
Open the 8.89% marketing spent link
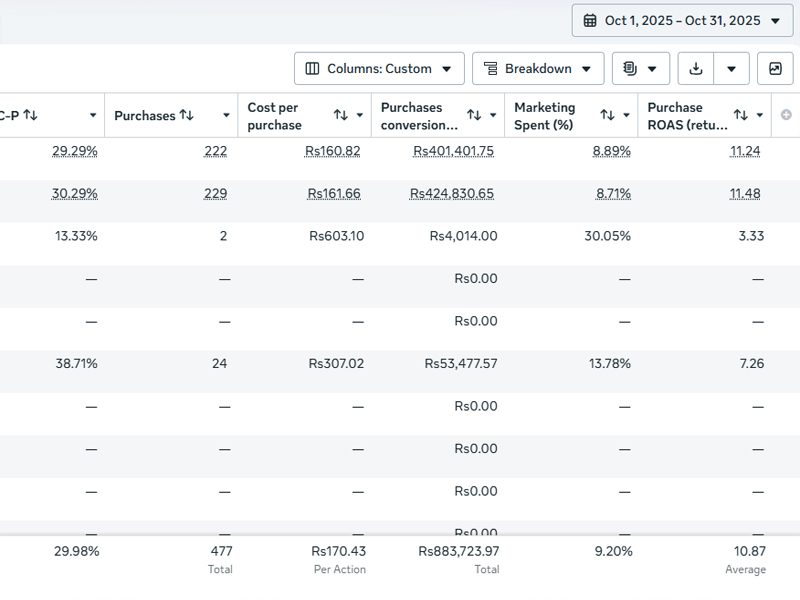(612, 151)
